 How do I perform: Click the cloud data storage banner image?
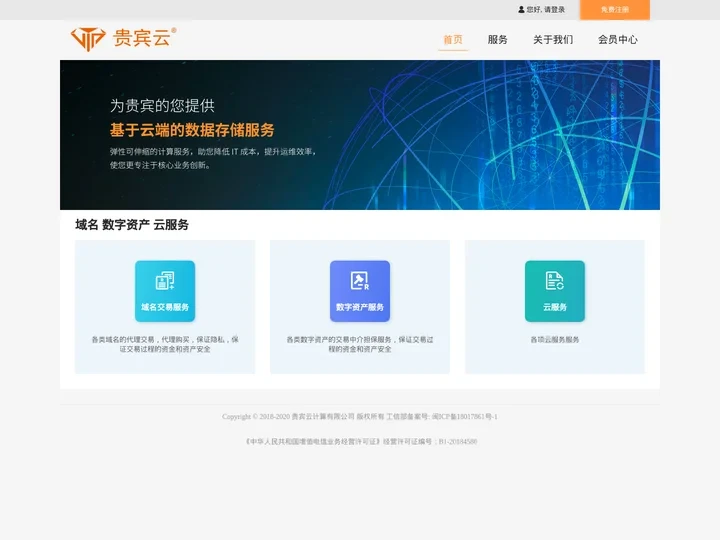pos(360,135)
